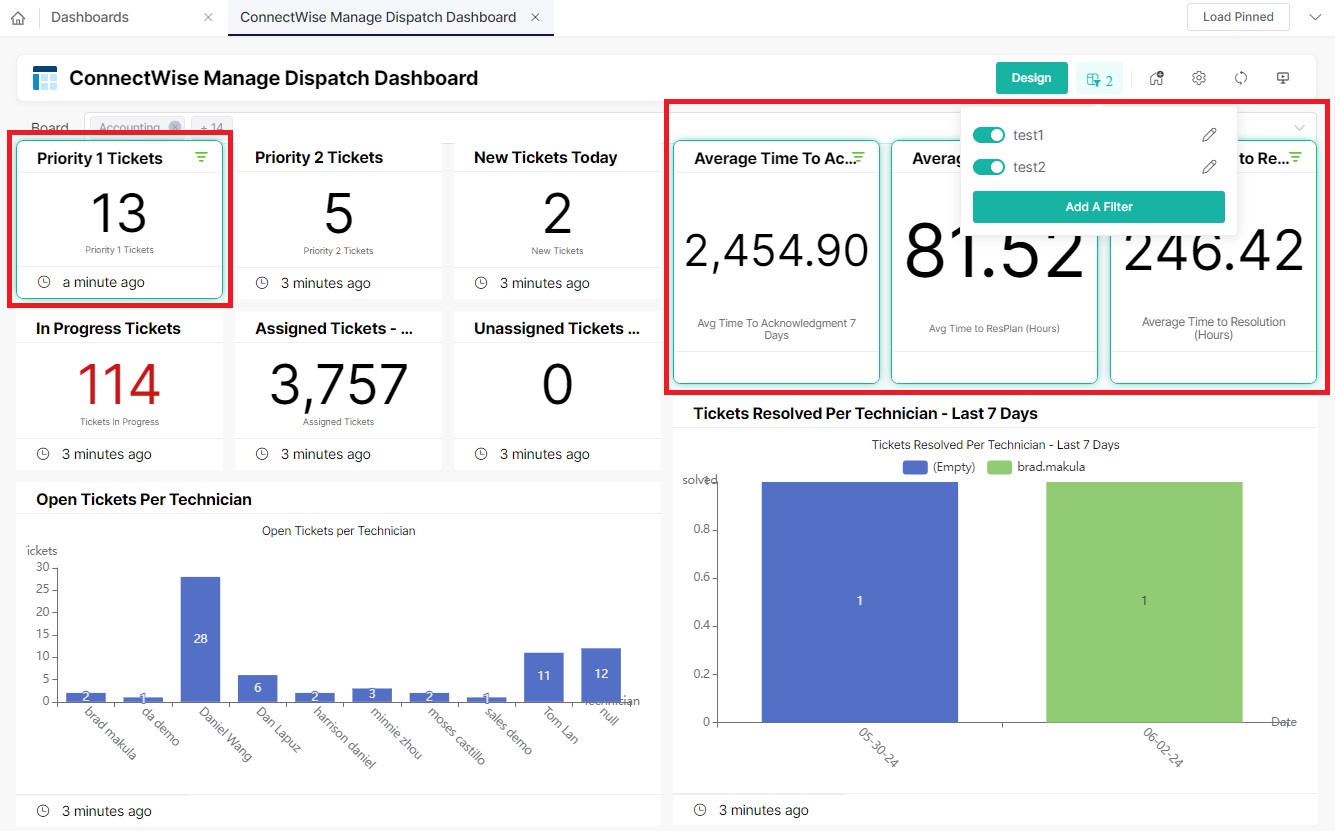The image size is (1335, 831).
Task: Click clock icon under Priority 1 Tickets
Action: tap(43, 282)
